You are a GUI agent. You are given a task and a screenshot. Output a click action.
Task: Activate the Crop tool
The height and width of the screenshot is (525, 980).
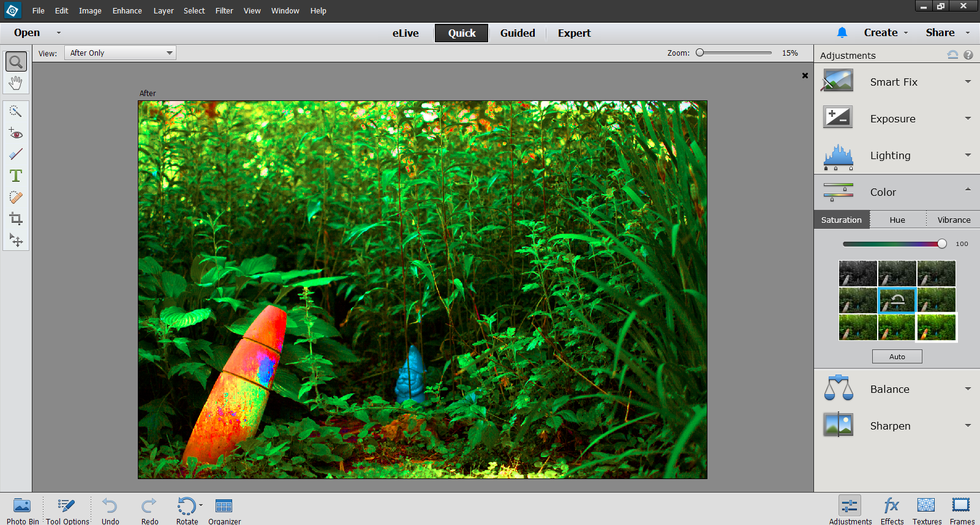pyautogui.click(x=16, y=219)
